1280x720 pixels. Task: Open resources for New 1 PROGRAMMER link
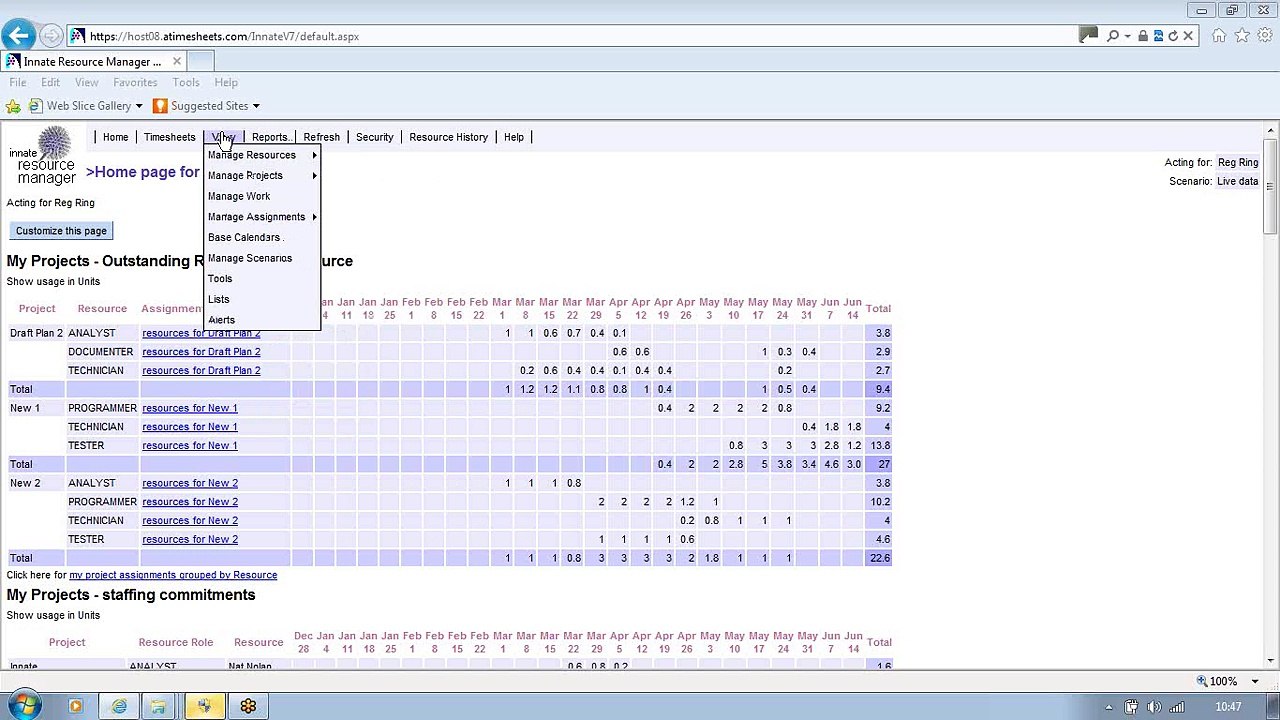190,408
